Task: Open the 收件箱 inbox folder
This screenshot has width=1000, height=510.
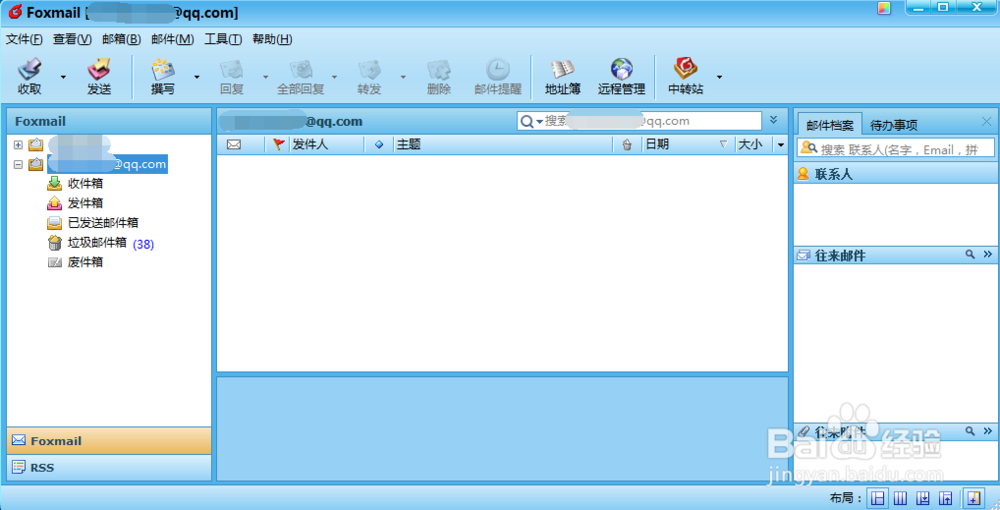Action: pyautogui.click(x=75, y=184)
